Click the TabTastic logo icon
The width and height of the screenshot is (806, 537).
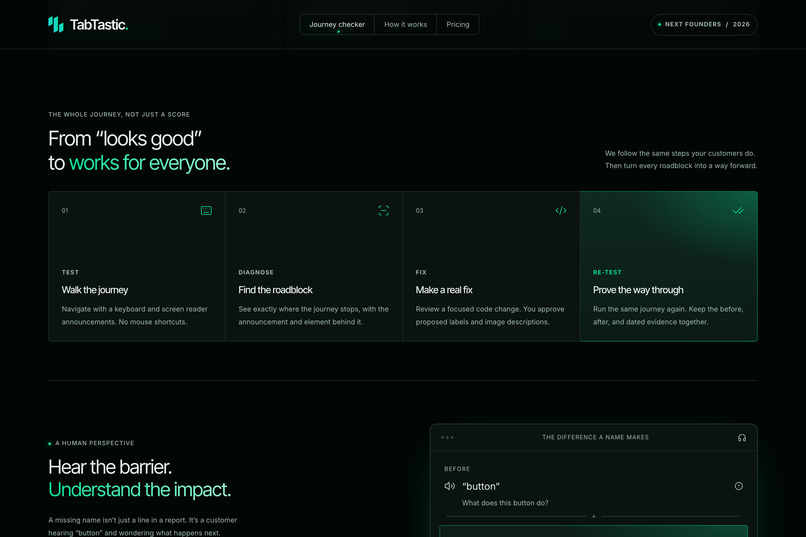pyautogui.click(x=56, y=24)
